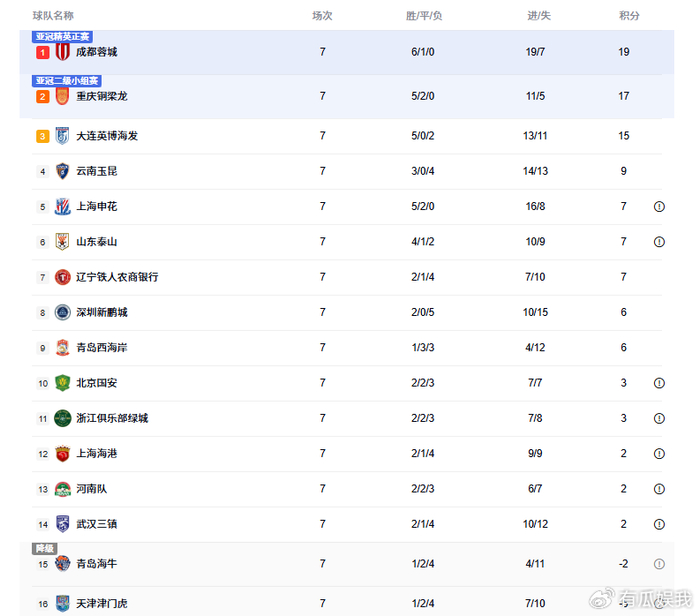Viewport: 700px width, 616px height.
Task: Open 浙江俱乐部绿城 team name link
Action: tap(112, 418)
